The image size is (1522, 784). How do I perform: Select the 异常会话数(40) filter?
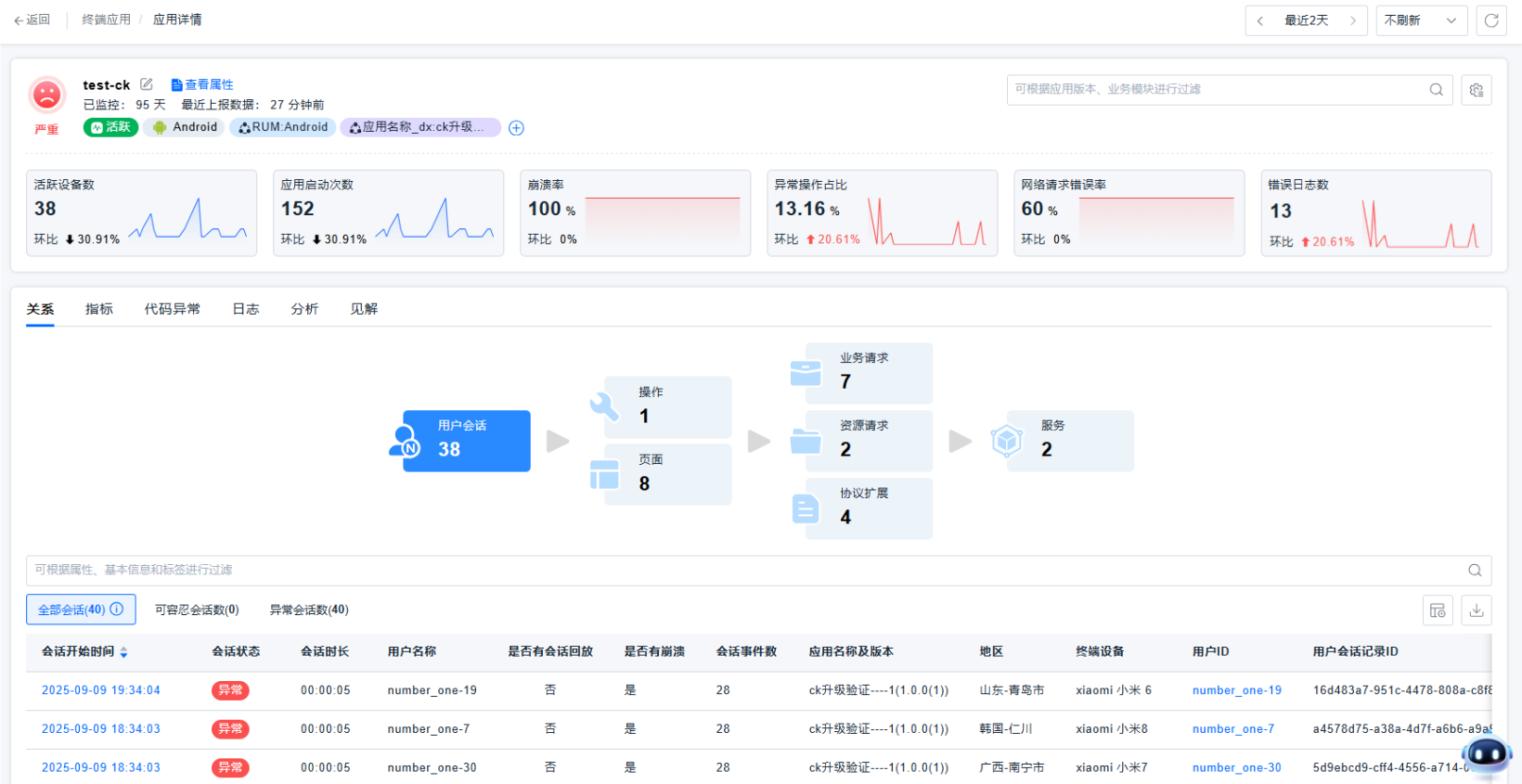pos(309,610)
